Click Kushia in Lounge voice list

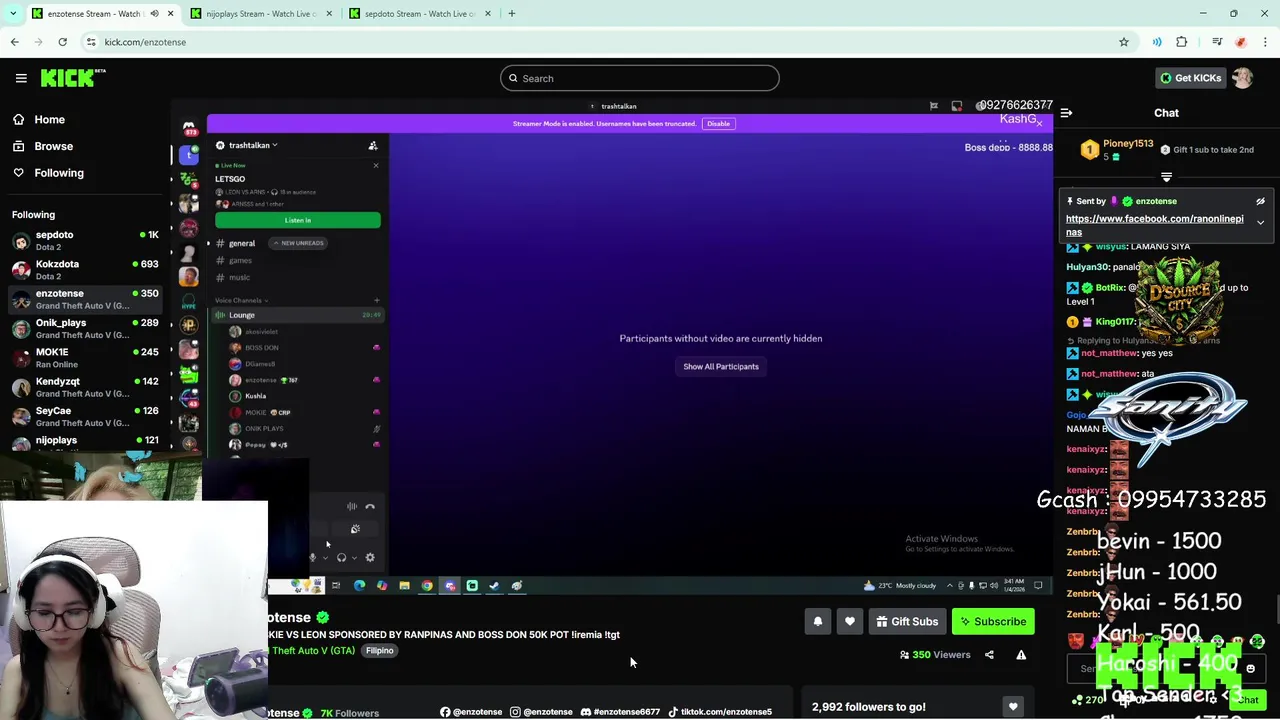(256, 396)
